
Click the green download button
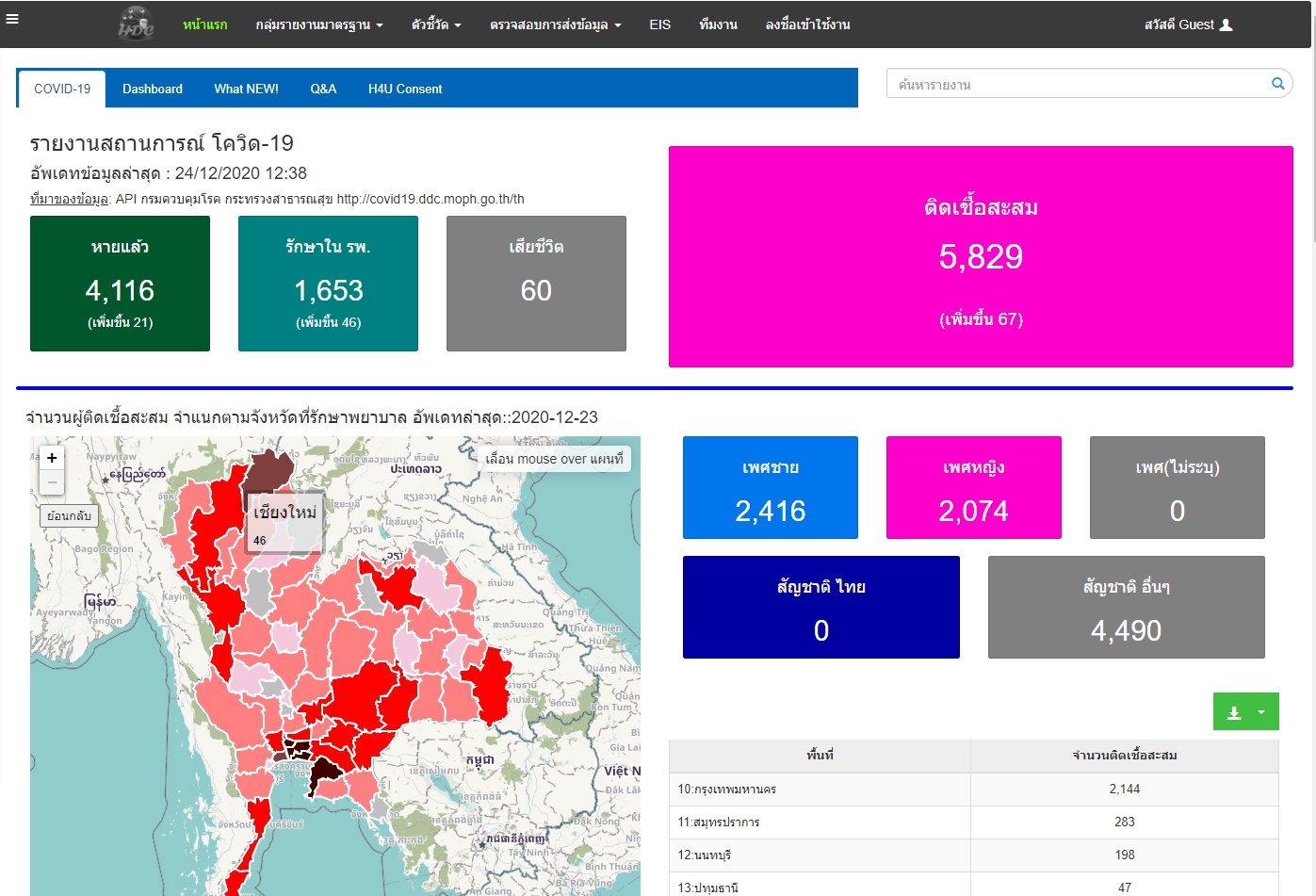pyautogui.click(x=1234, y=712)
